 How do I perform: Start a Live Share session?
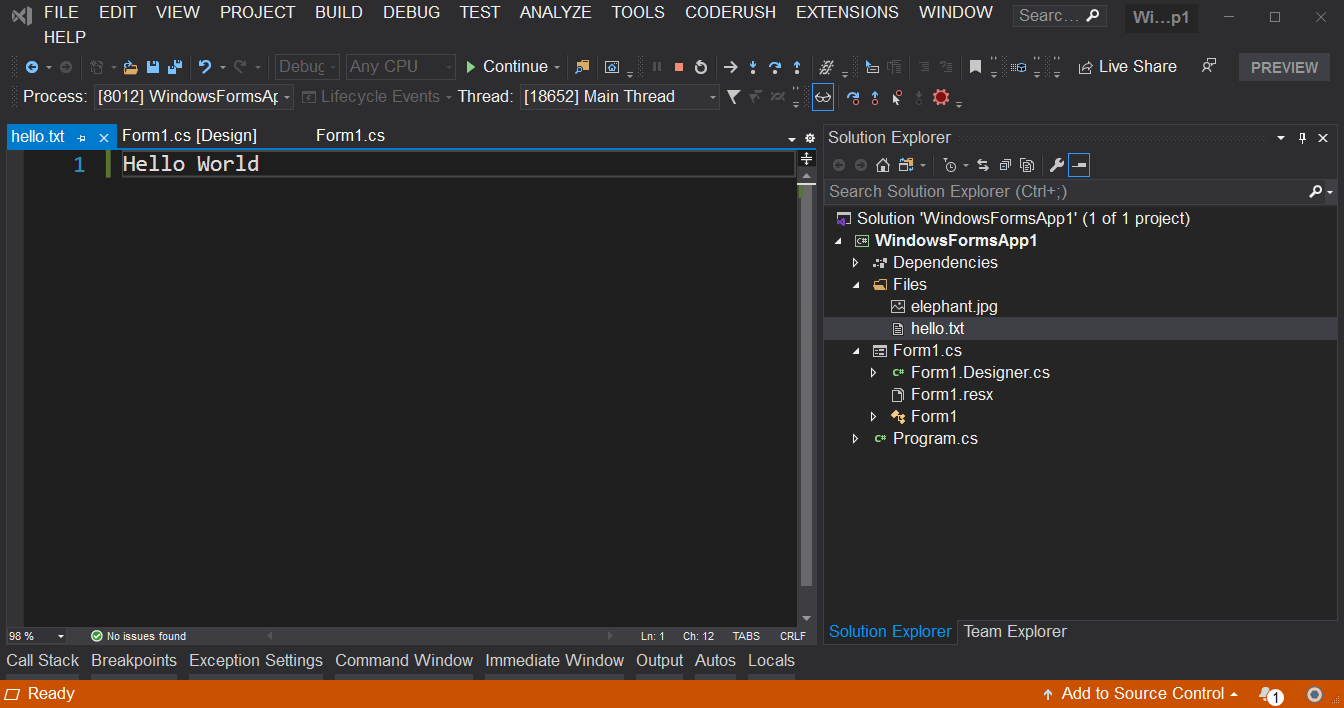point(1128,66)
